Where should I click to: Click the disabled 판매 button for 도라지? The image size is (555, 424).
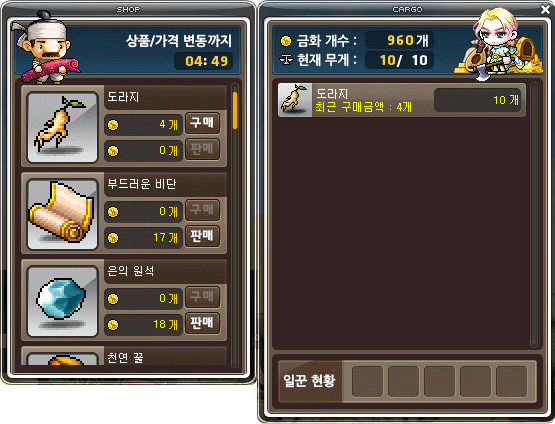(202, 149)
